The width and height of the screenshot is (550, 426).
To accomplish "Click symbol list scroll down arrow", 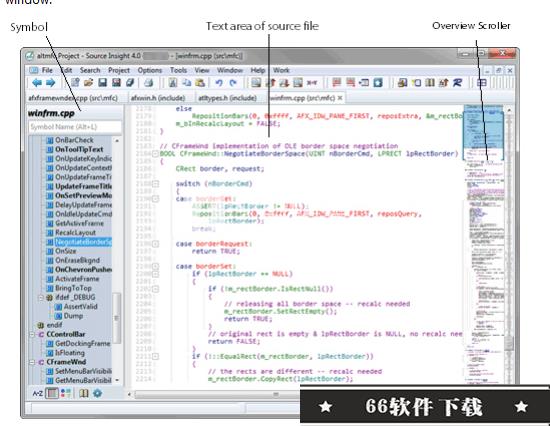I will [x=117, y=380].
